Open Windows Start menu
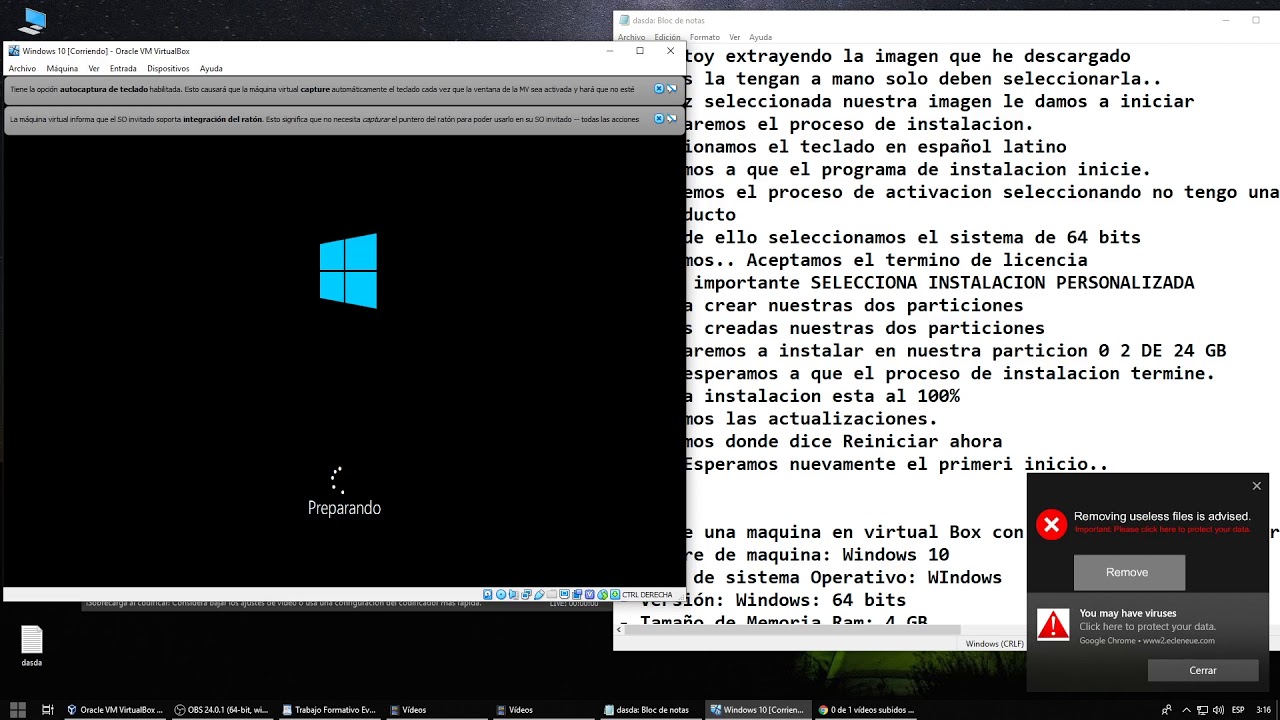This screenshot has width=1280, height=720. click(17, 710)
